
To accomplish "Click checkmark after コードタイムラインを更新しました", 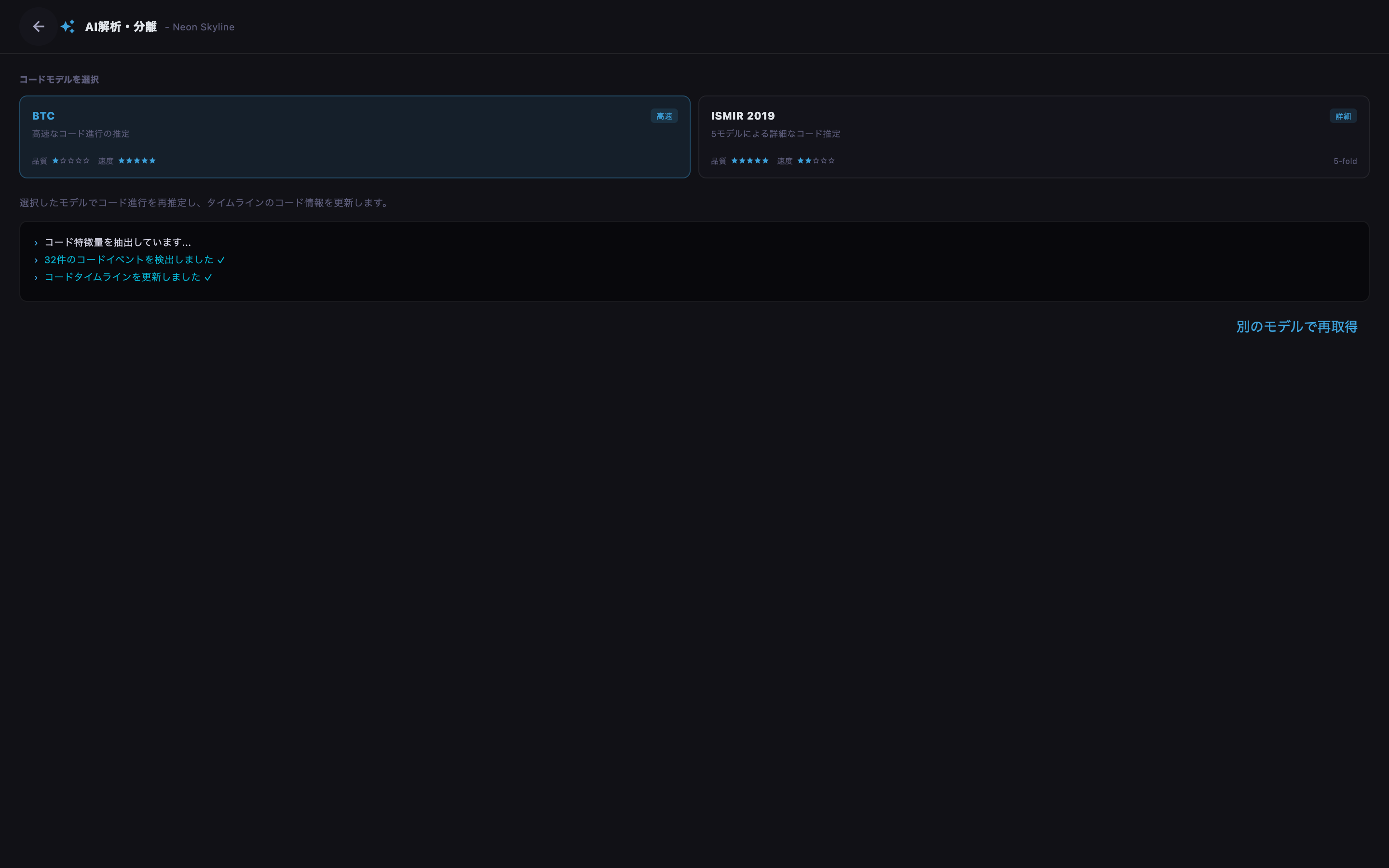I will pyautogui.click(x=208, y=277).
